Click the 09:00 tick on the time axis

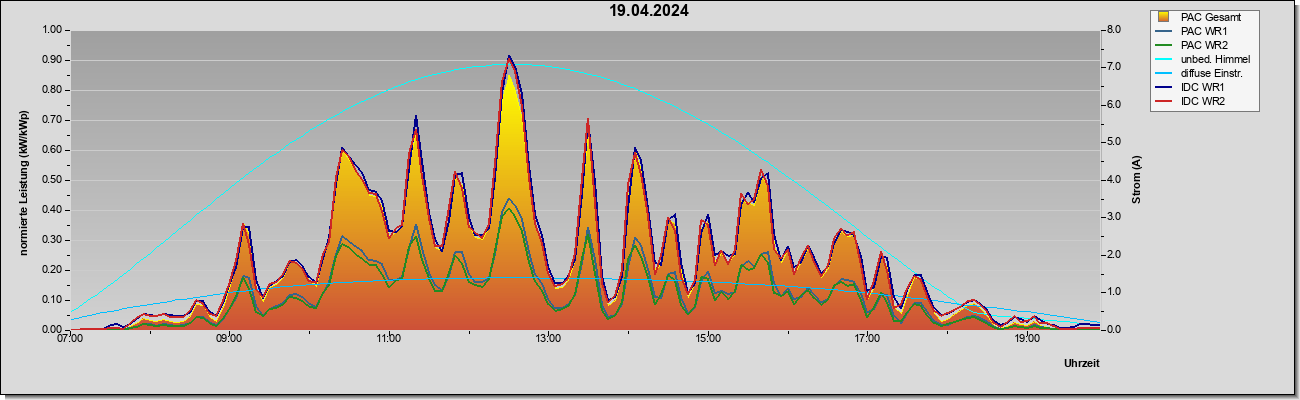[229, 338]
